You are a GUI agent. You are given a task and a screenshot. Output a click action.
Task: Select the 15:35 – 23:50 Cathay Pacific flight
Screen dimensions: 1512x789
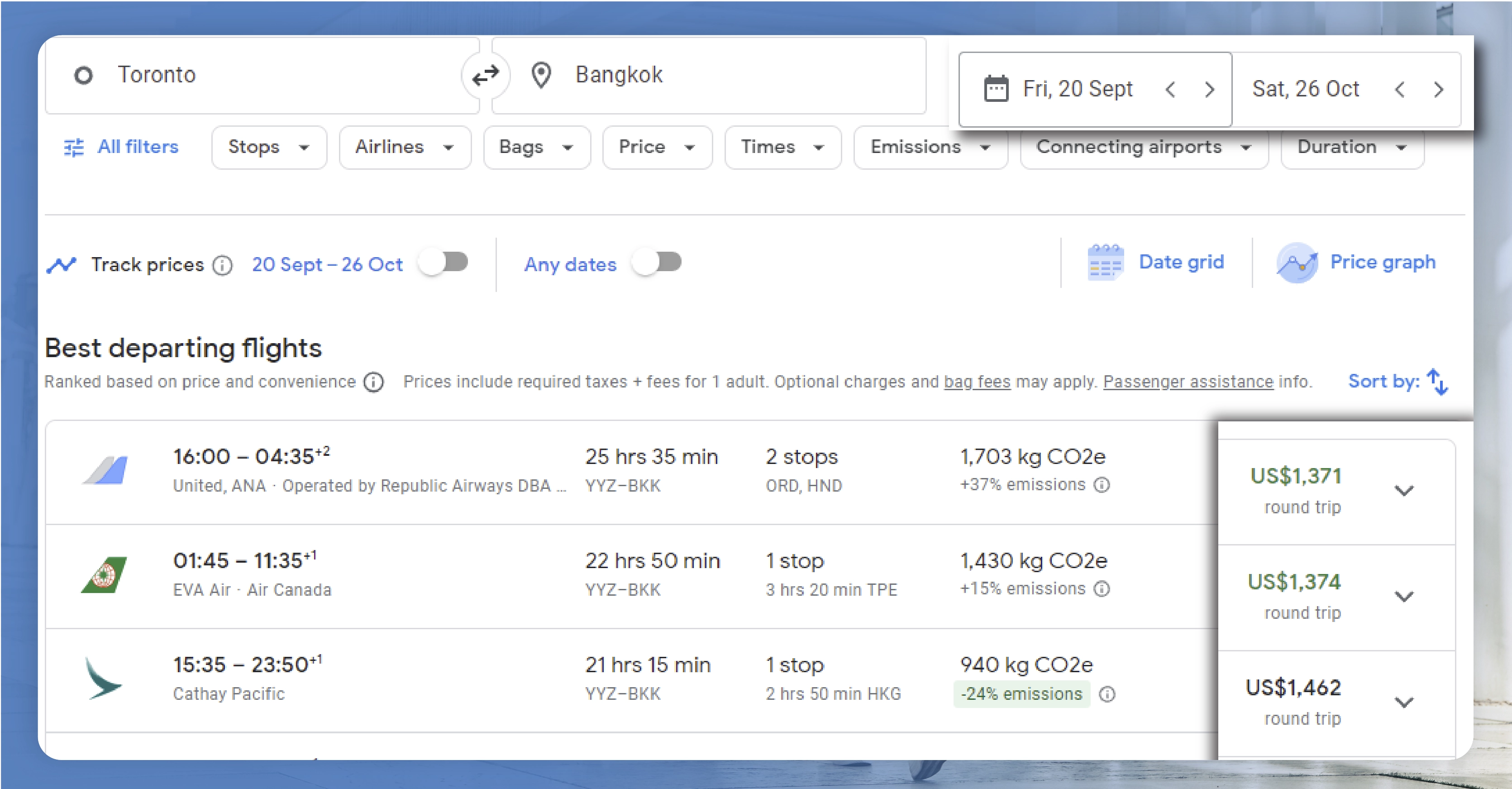632,680
